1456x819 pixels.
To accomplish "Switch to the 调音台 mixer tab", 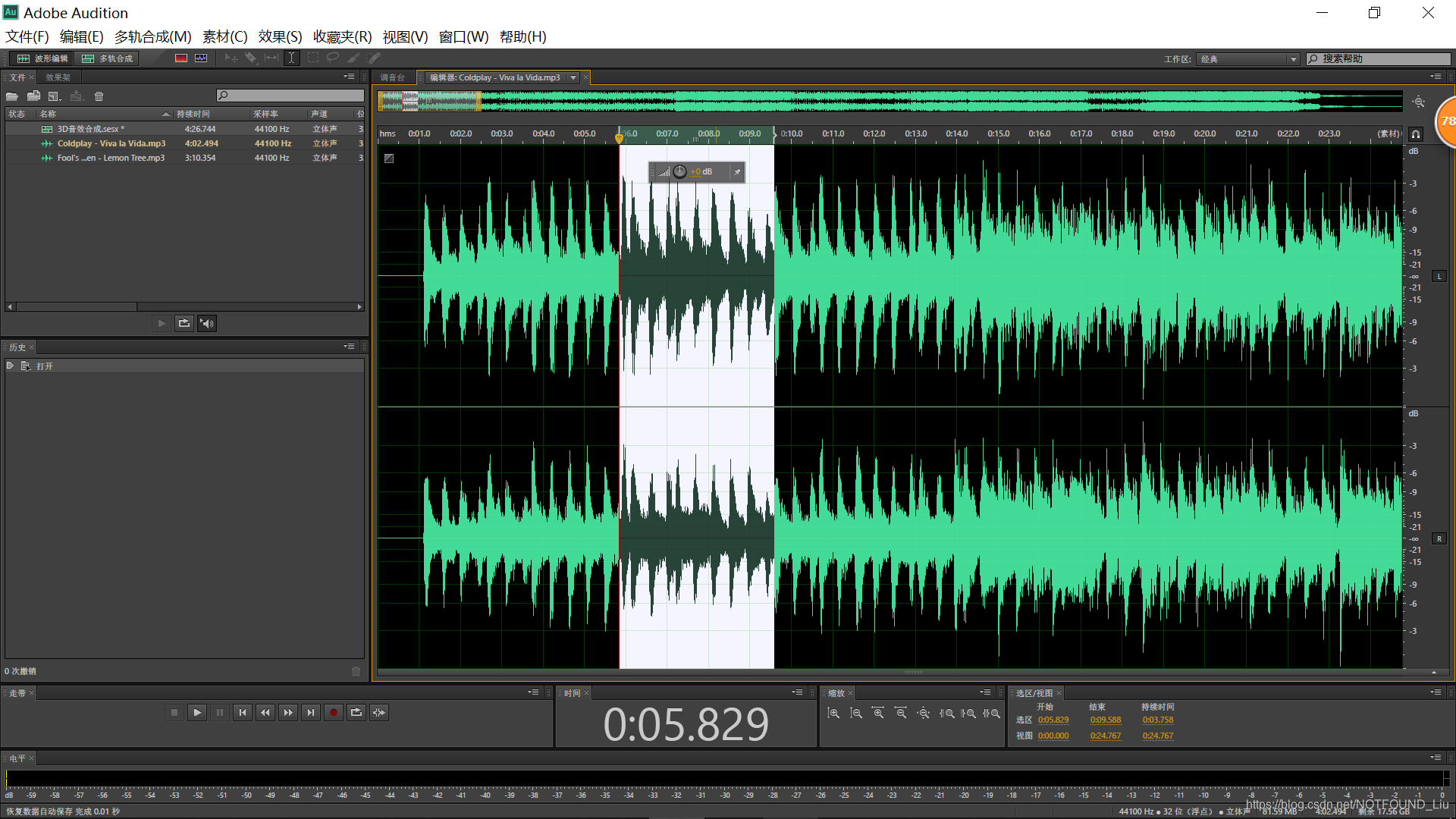I will tap(392, 77).
